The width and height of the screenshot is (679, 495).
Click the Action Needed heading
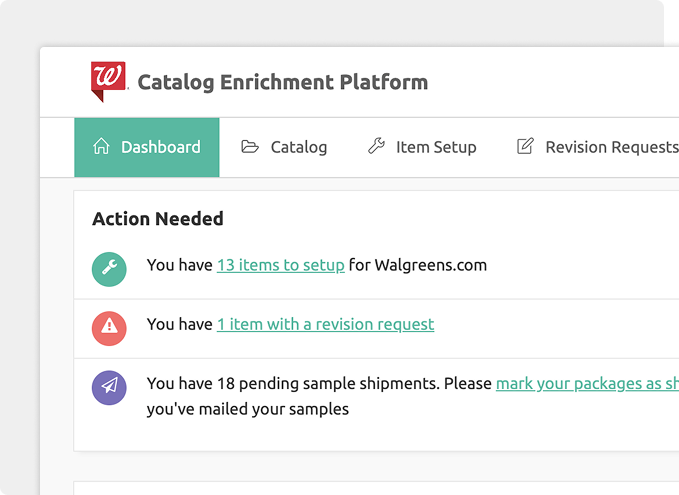[x=158, y=219]
